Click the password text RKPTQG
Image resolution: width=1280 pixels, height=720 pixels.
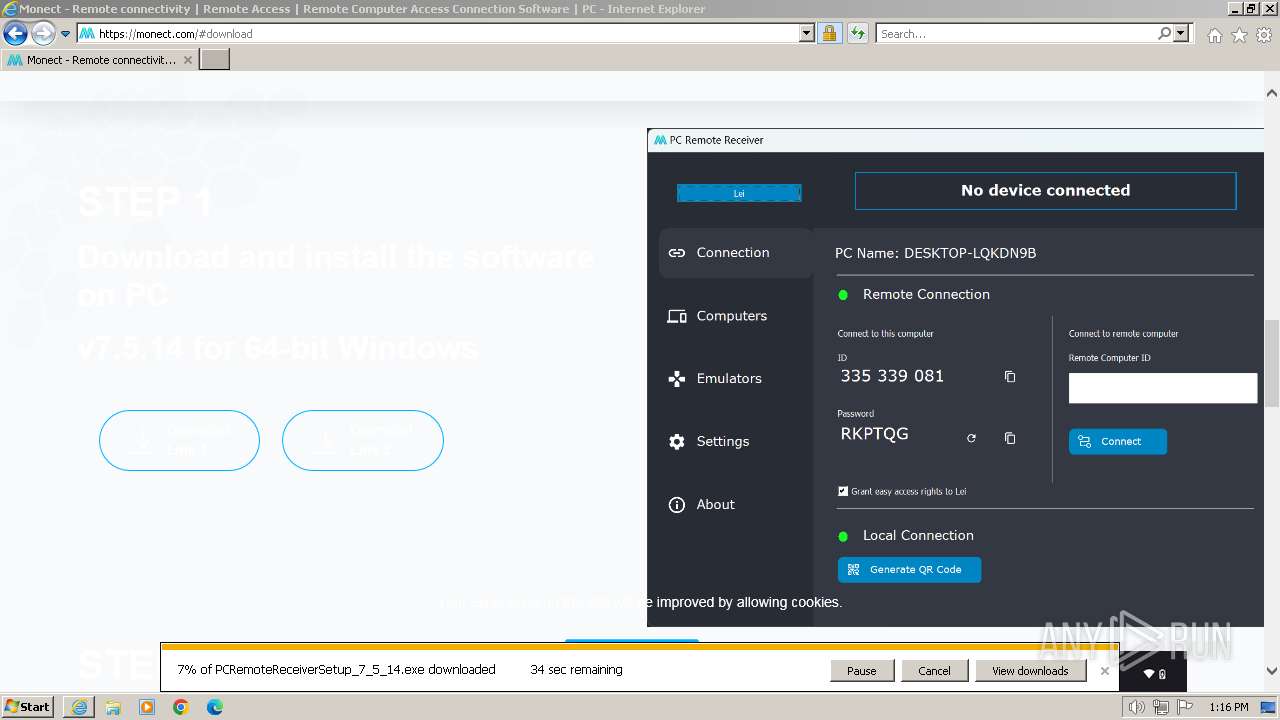click(x=874, y=434)
